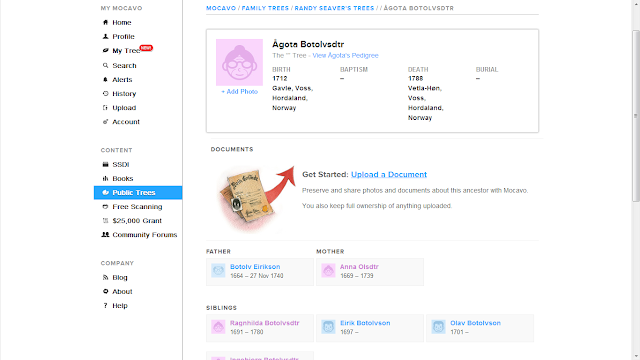Open Free Scanning page

coord(137,207)
